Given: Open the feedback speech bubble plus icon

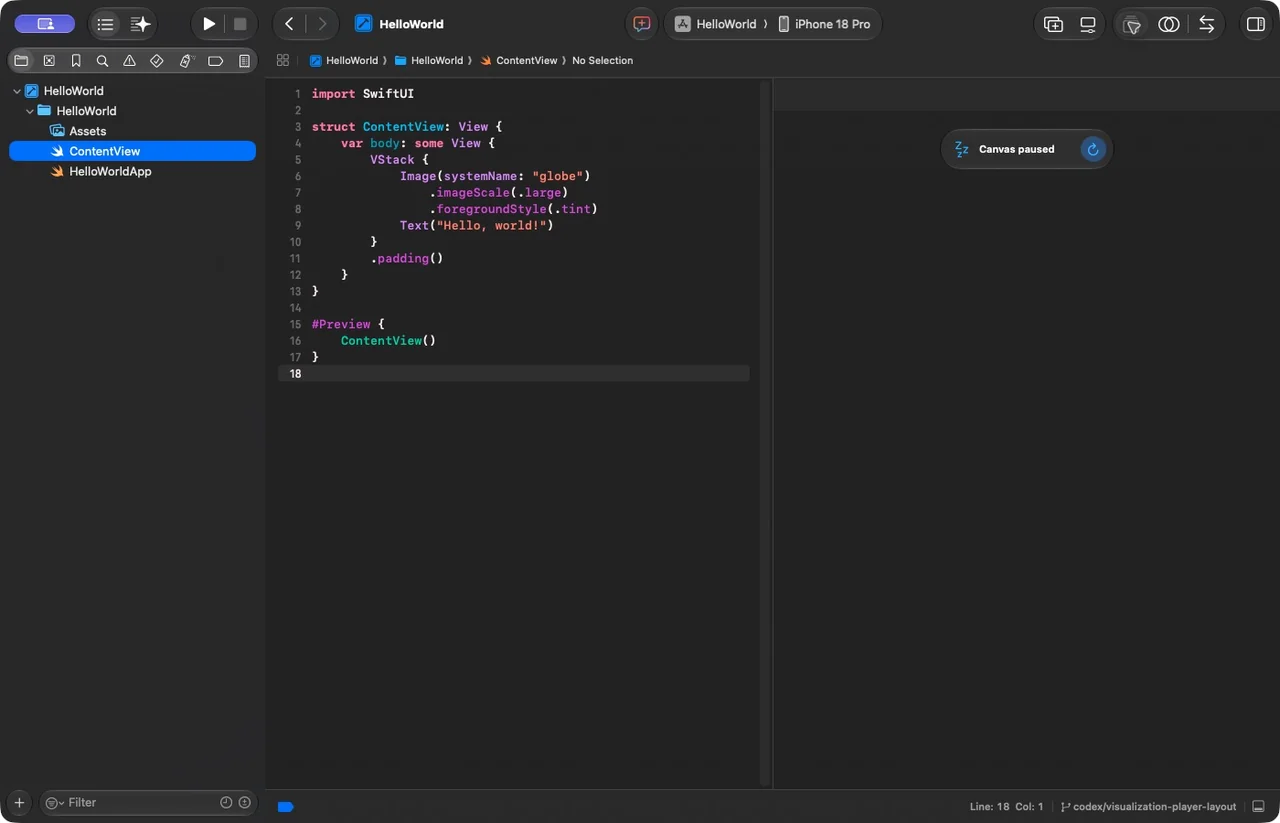Looking at the screenshot, I should point(642,24).
